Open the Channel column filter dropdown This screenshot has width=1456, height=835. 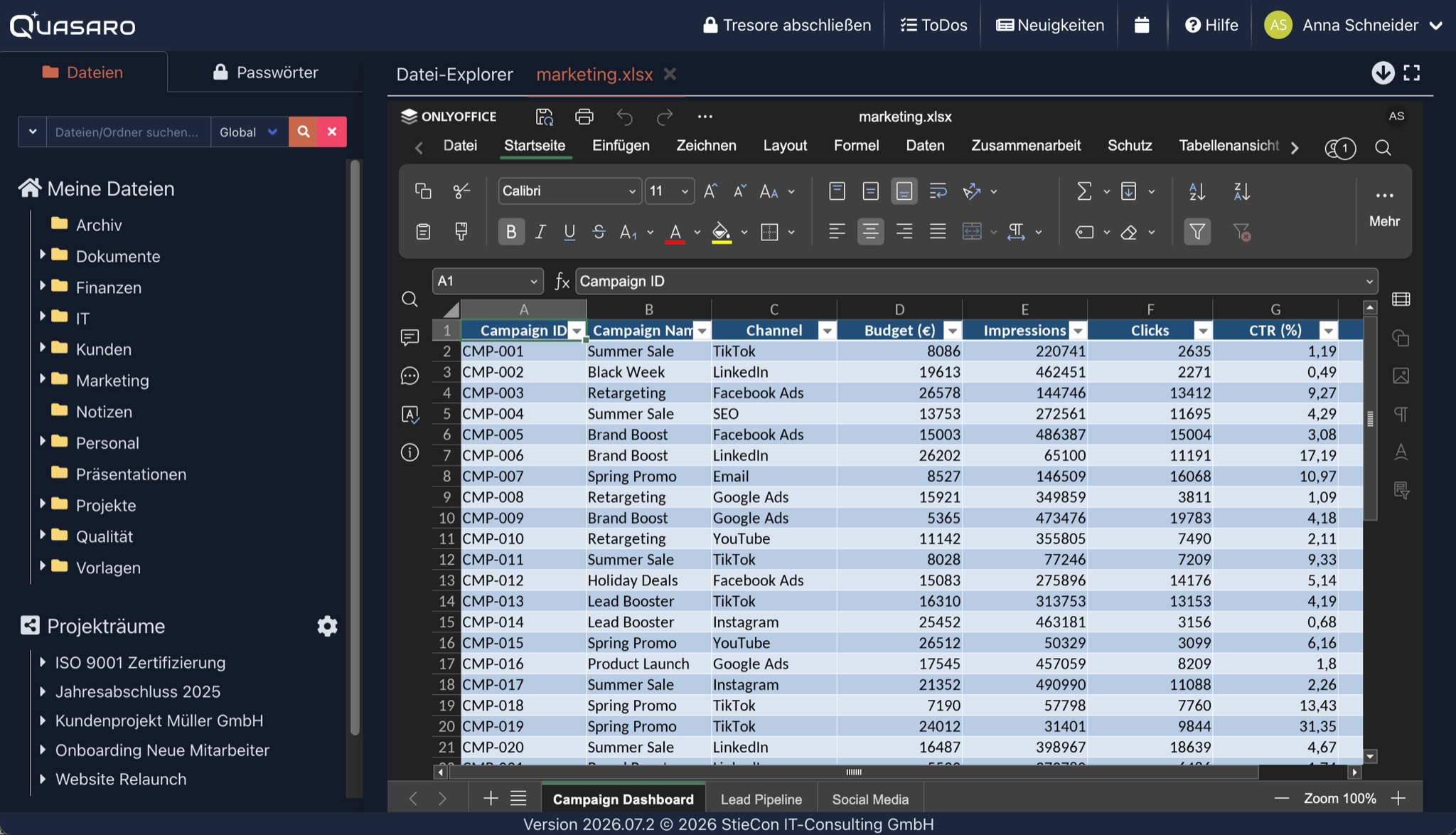coord(827,331)
